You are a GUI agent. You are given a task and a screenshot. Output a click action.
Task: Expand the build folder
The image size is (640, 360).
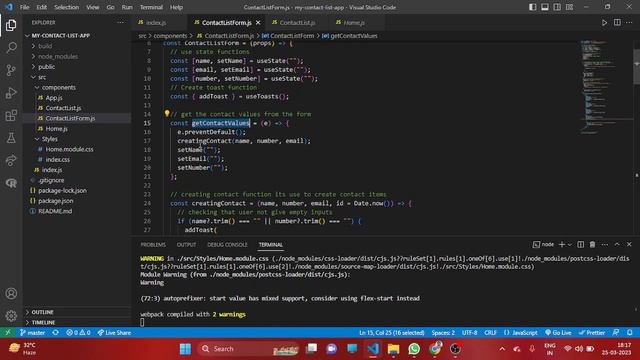(x=45, y=46)
